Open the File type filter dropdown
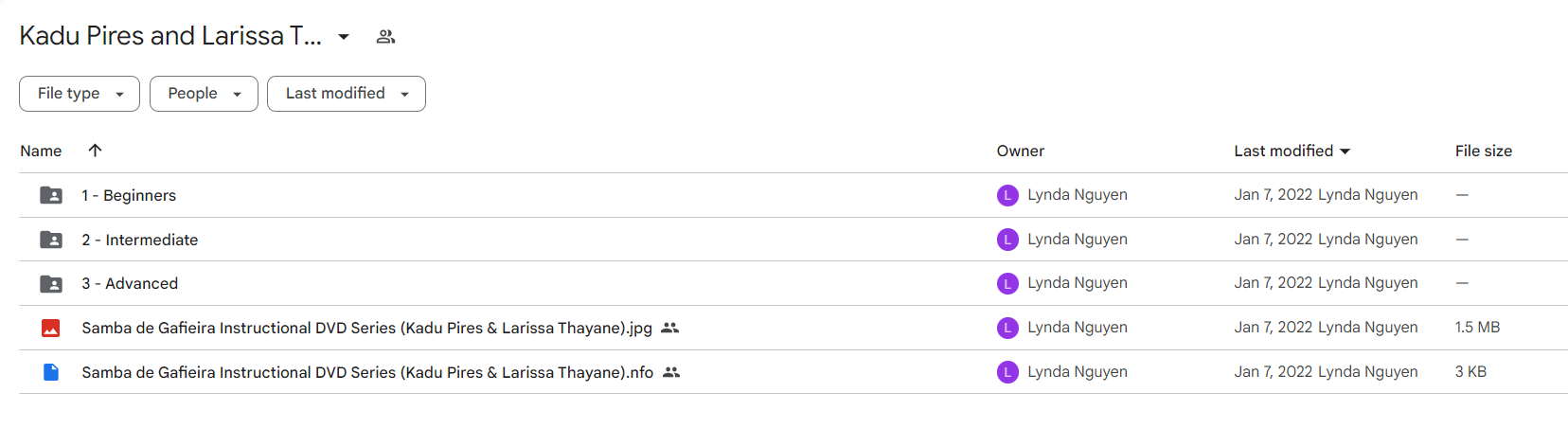Viewport: 1568px width, 446px height. pyautogui.click(x=80, y=94)
